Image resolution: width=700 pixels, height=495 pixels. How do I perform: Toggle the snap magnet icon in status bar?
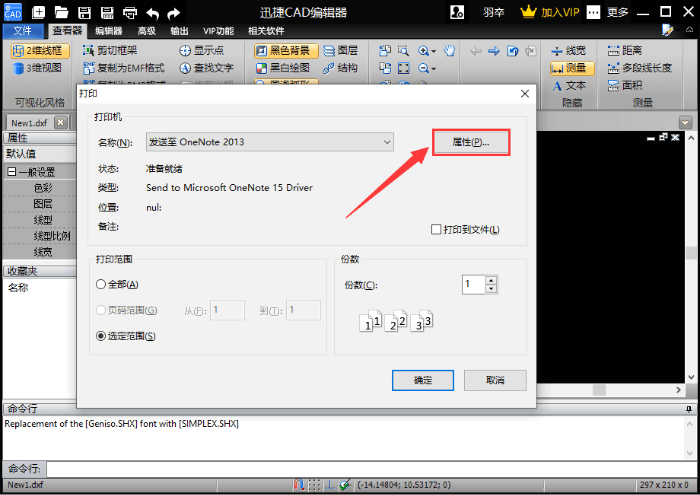299,485
